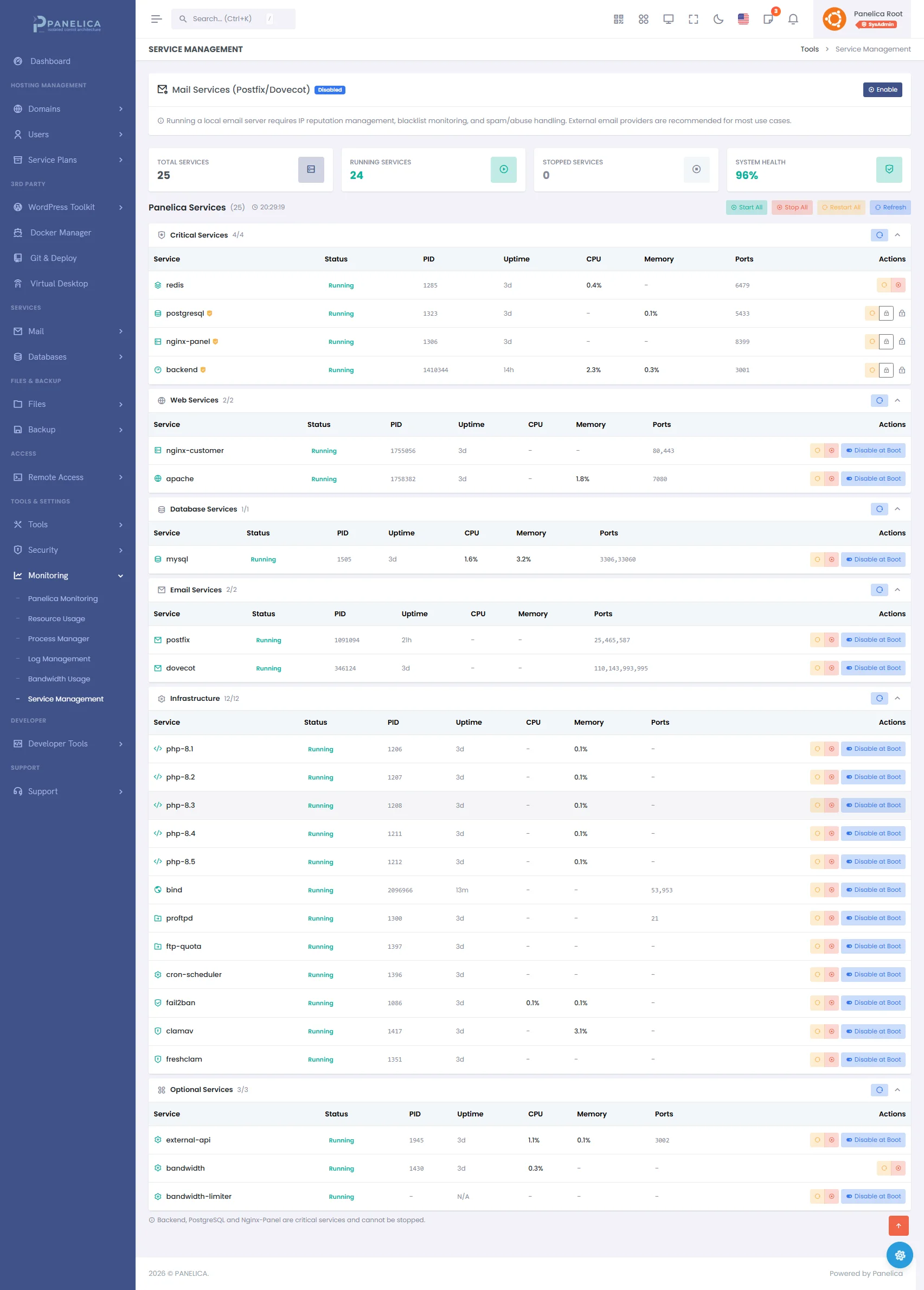Screen dimensions: 924x1290
Task: Toggle Disable at Boot for mysql
Action: (873, 560)
